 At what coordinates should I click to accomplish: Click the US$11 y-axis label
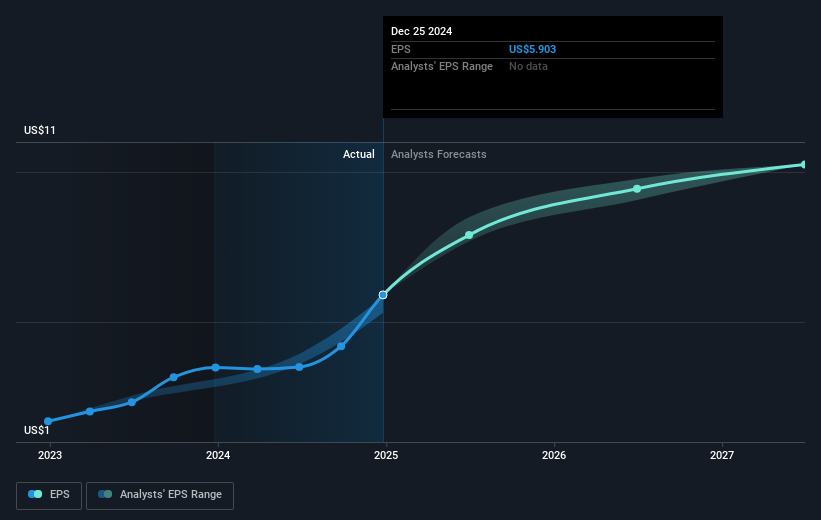click(x=40, y=130)
